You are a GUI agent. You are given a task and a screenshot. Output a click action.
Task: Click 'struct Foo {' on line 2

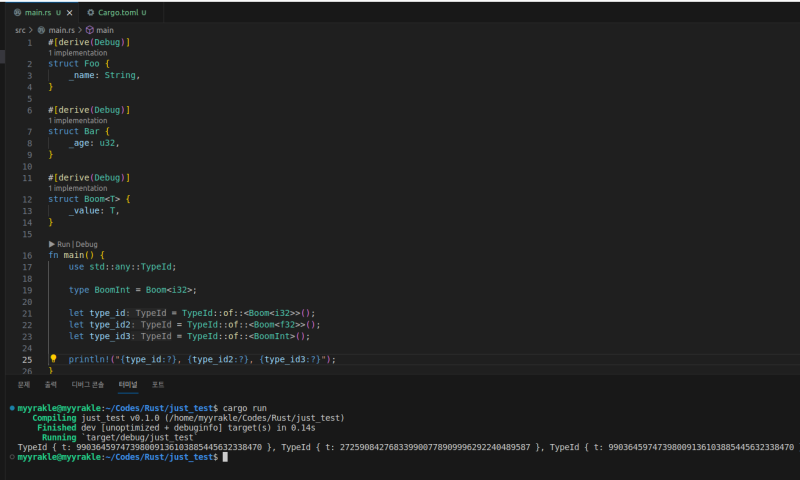(x=79, y=64)
